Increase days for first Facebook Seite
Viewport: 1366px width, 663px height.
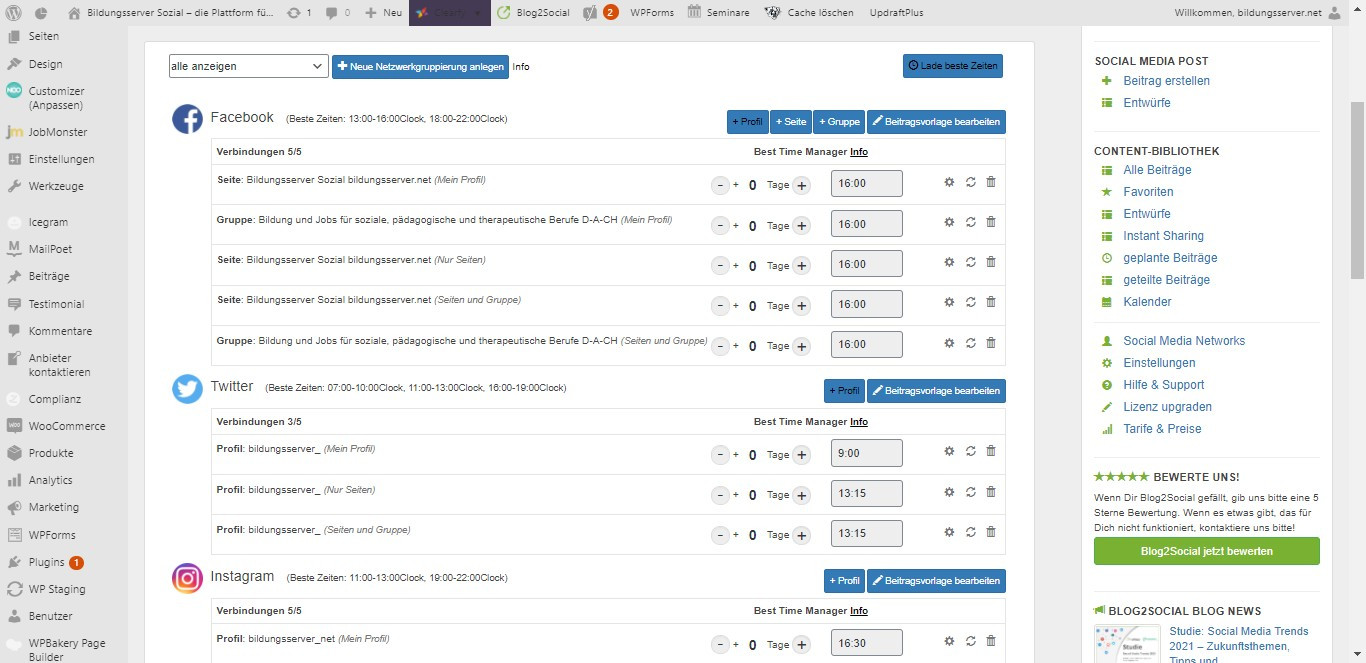coord(801,185)
